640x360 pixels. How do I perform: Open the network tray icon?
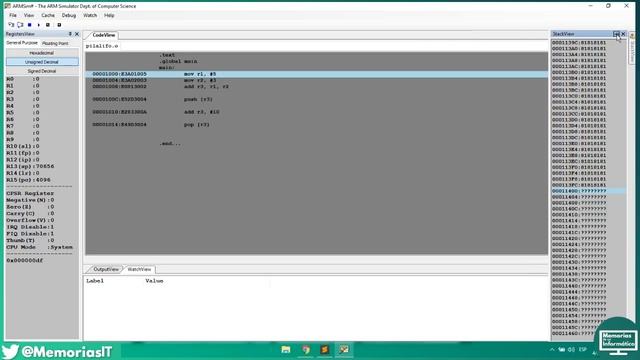point(562,350)
